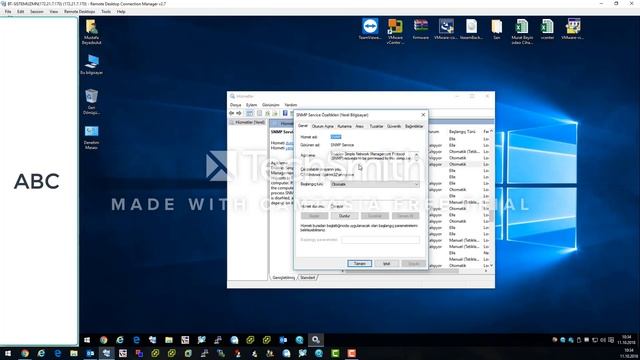
Task: Open orange Camtasia recorder icon in local taskbar
Action: click(x=351, y=353)
